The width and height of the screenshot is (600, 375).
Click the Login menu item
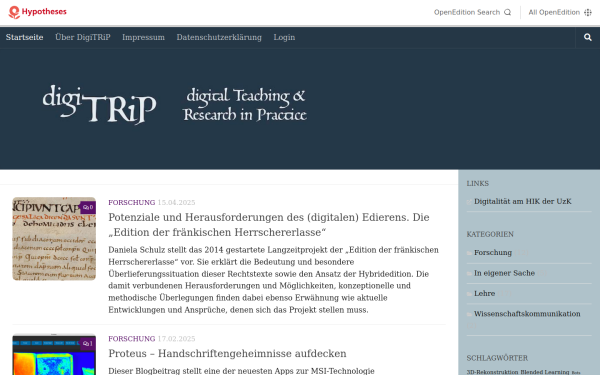(284, 37)
